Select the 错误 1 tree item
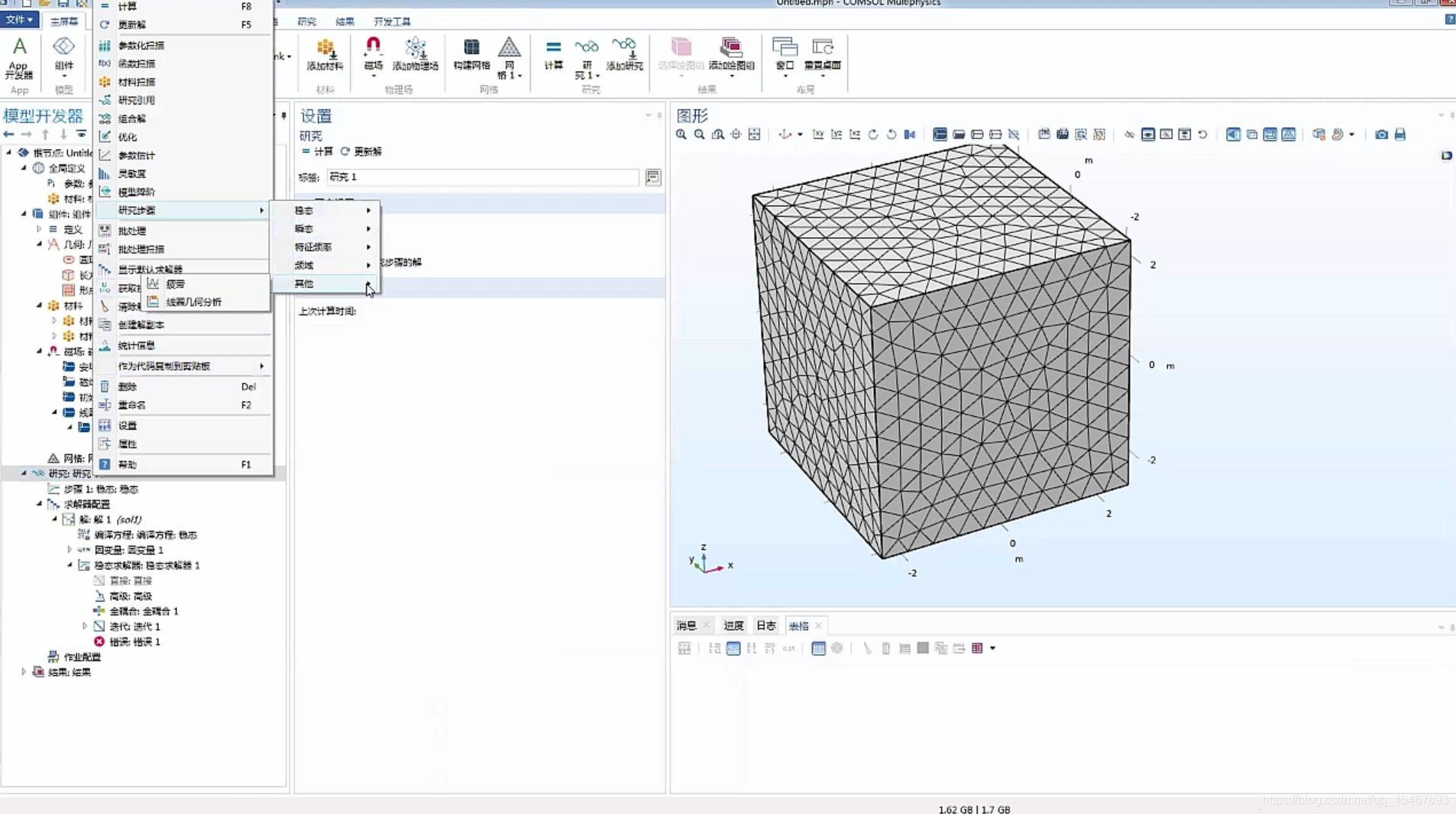 point(127,641)
